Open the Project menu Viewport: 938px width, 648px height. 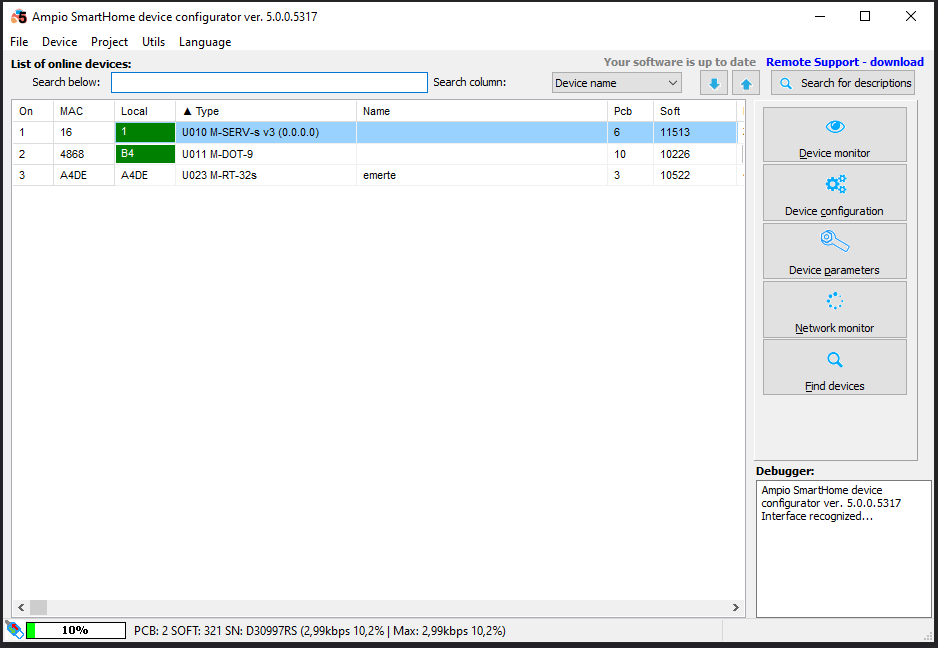tap(109, 42)
